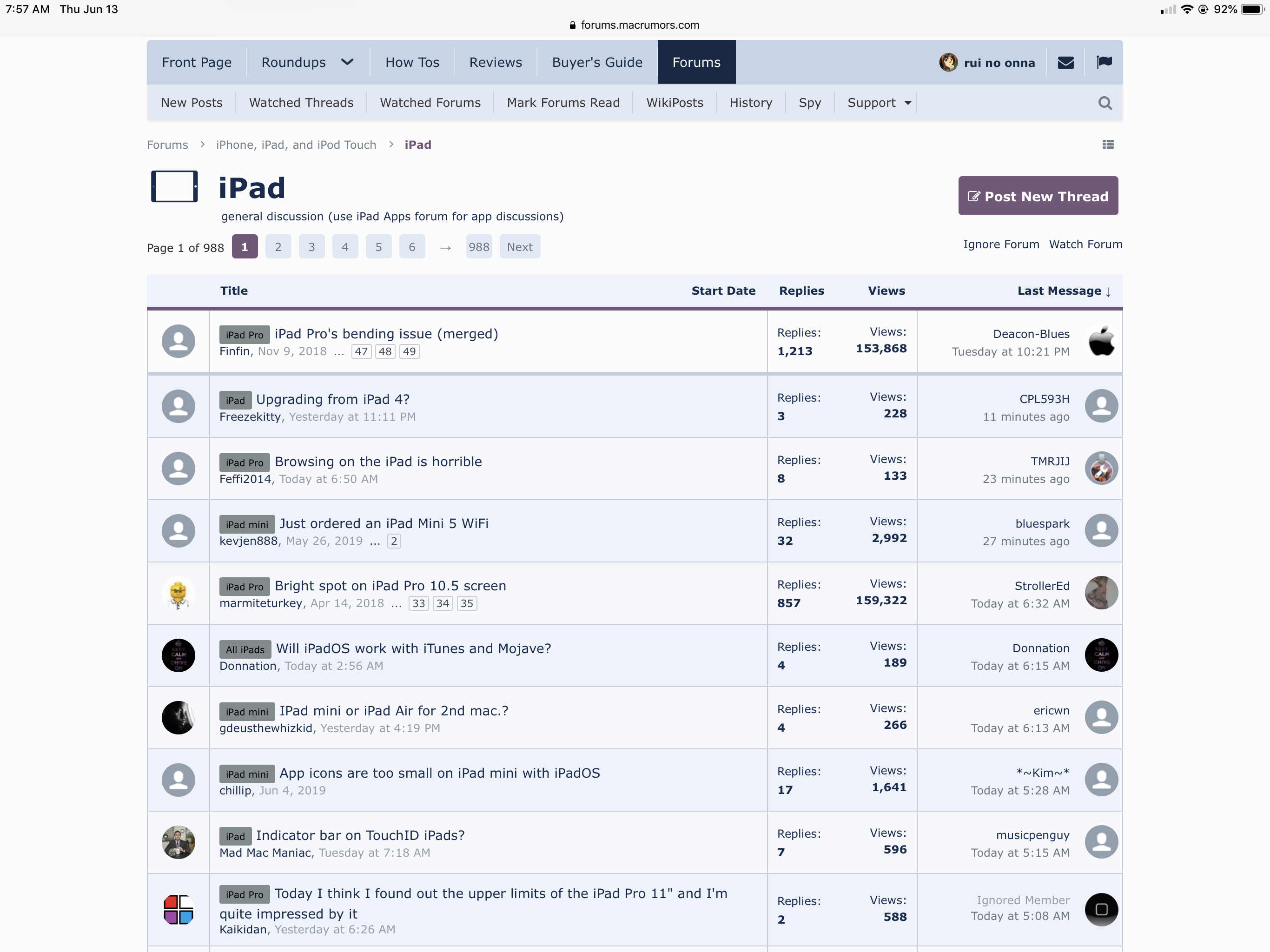Click musicpenguy's default avatar
The image size is (1270, 952).
pos(1101,842)
